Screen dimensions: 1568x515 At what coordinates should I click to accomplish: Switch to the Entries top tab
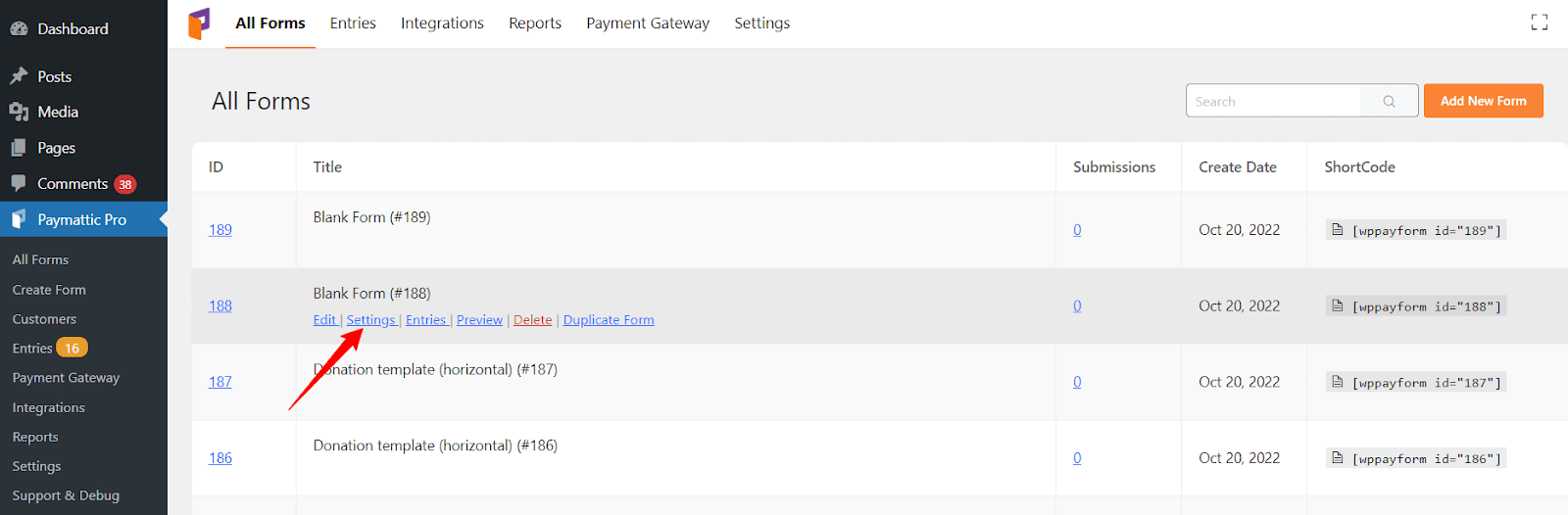pos(353,23)
